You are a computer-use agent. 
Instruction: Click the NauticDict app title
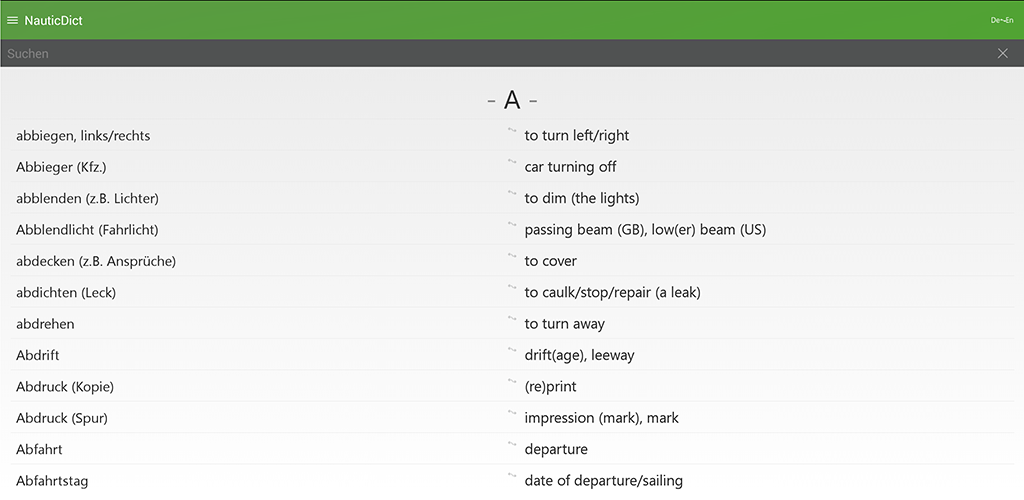point(54,20)
